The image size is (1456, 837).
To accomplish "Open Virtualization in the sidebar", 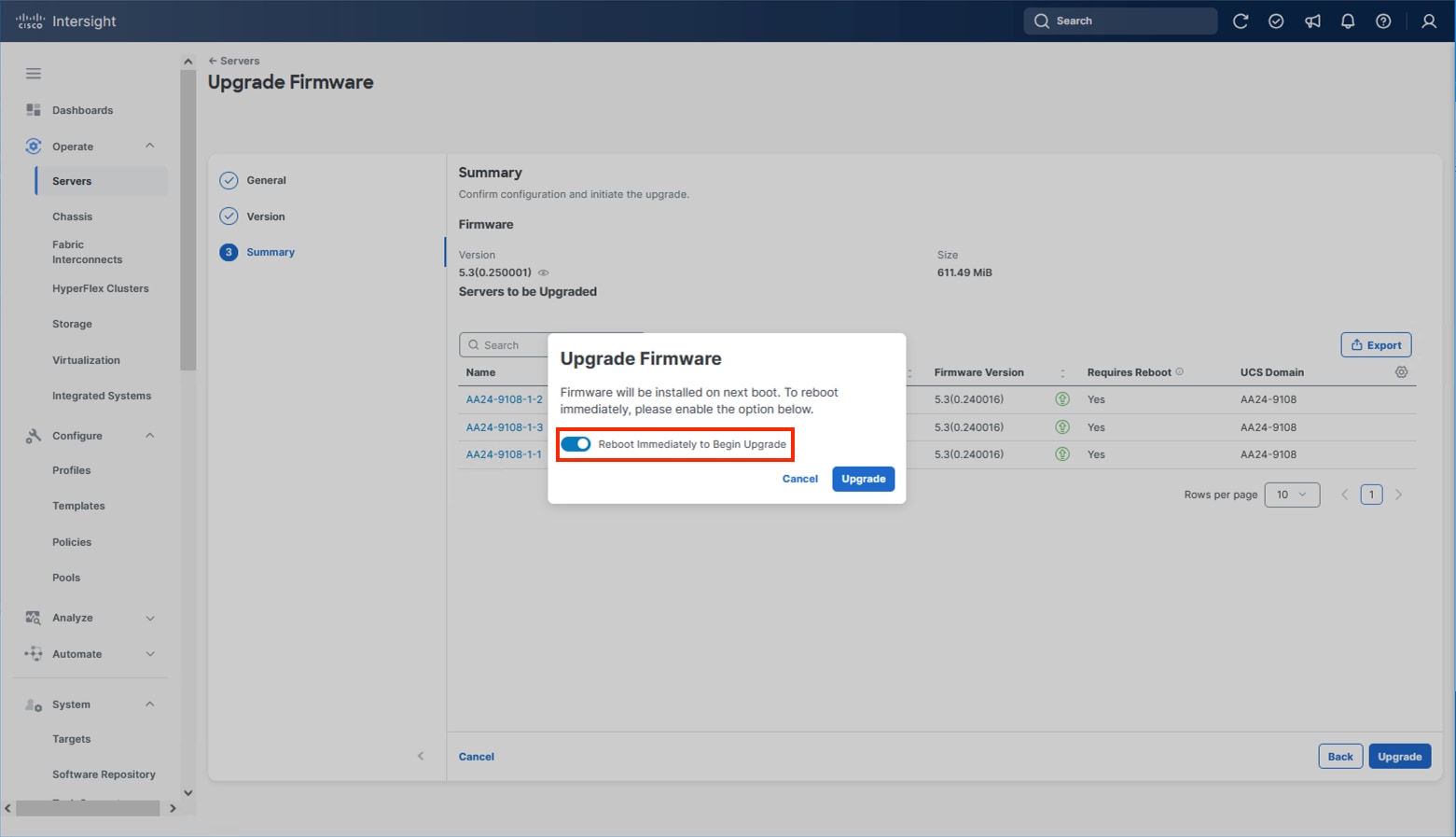I will click(x=86, y=360).
